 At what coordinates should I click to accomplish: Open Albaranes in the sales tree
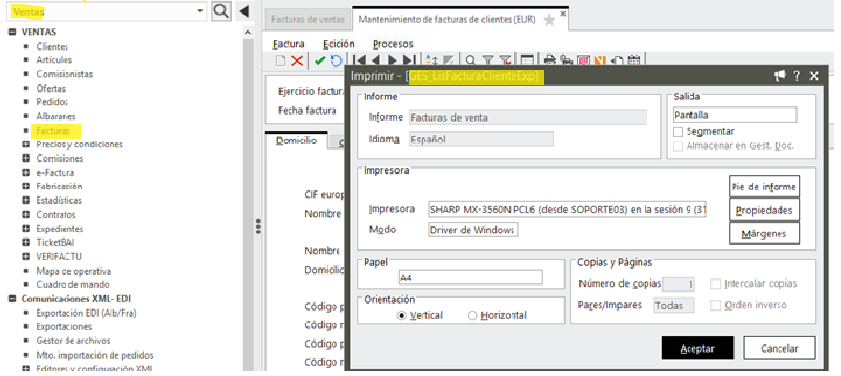pos(56,116)
